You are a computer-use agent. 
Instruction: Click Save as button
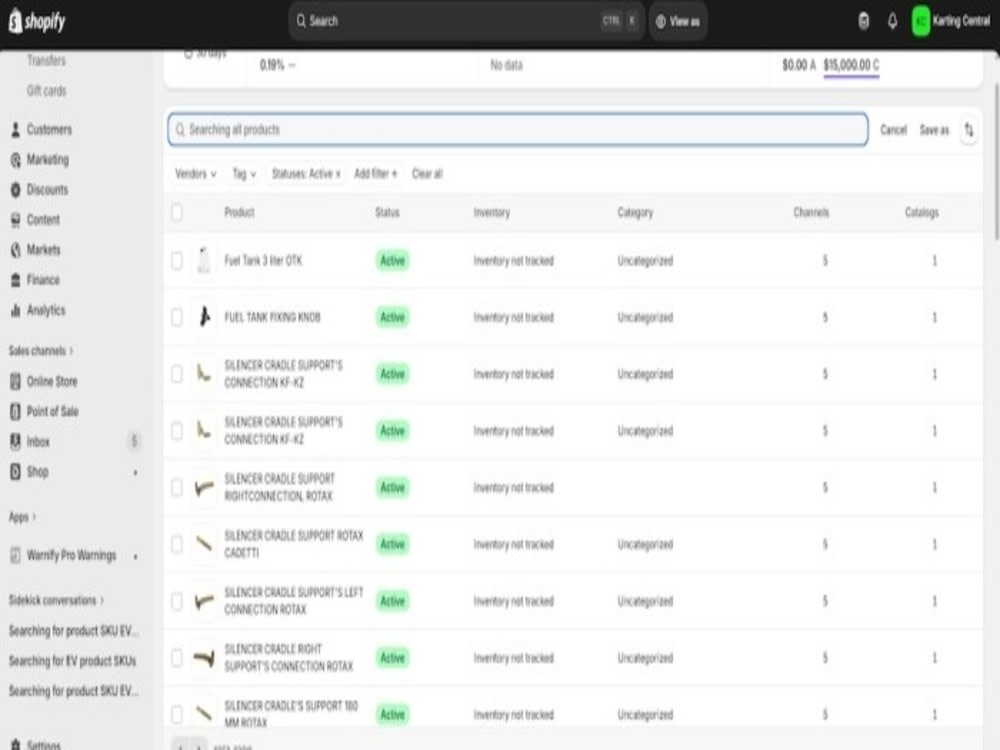[x=934, y=130]
